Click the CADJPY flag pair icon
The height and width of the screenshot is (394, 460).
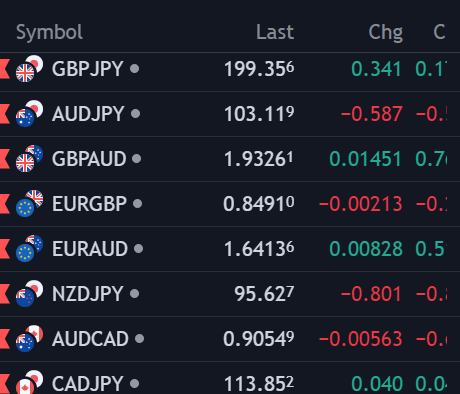click(x=30, y=382)
